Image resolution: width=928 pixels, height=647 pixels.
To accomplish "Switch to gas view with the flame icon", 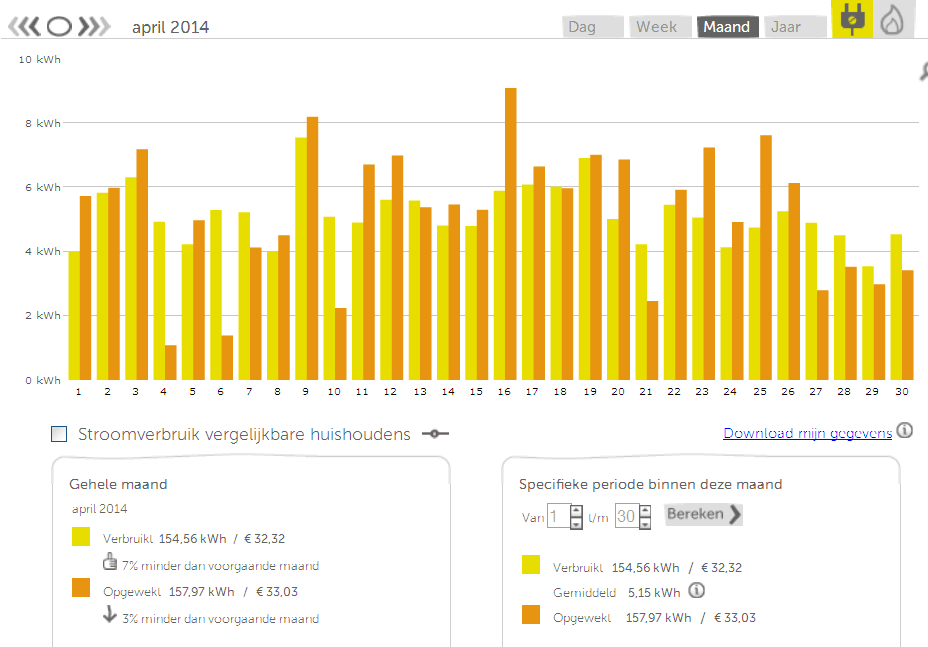I will click(x=892, y=20).
